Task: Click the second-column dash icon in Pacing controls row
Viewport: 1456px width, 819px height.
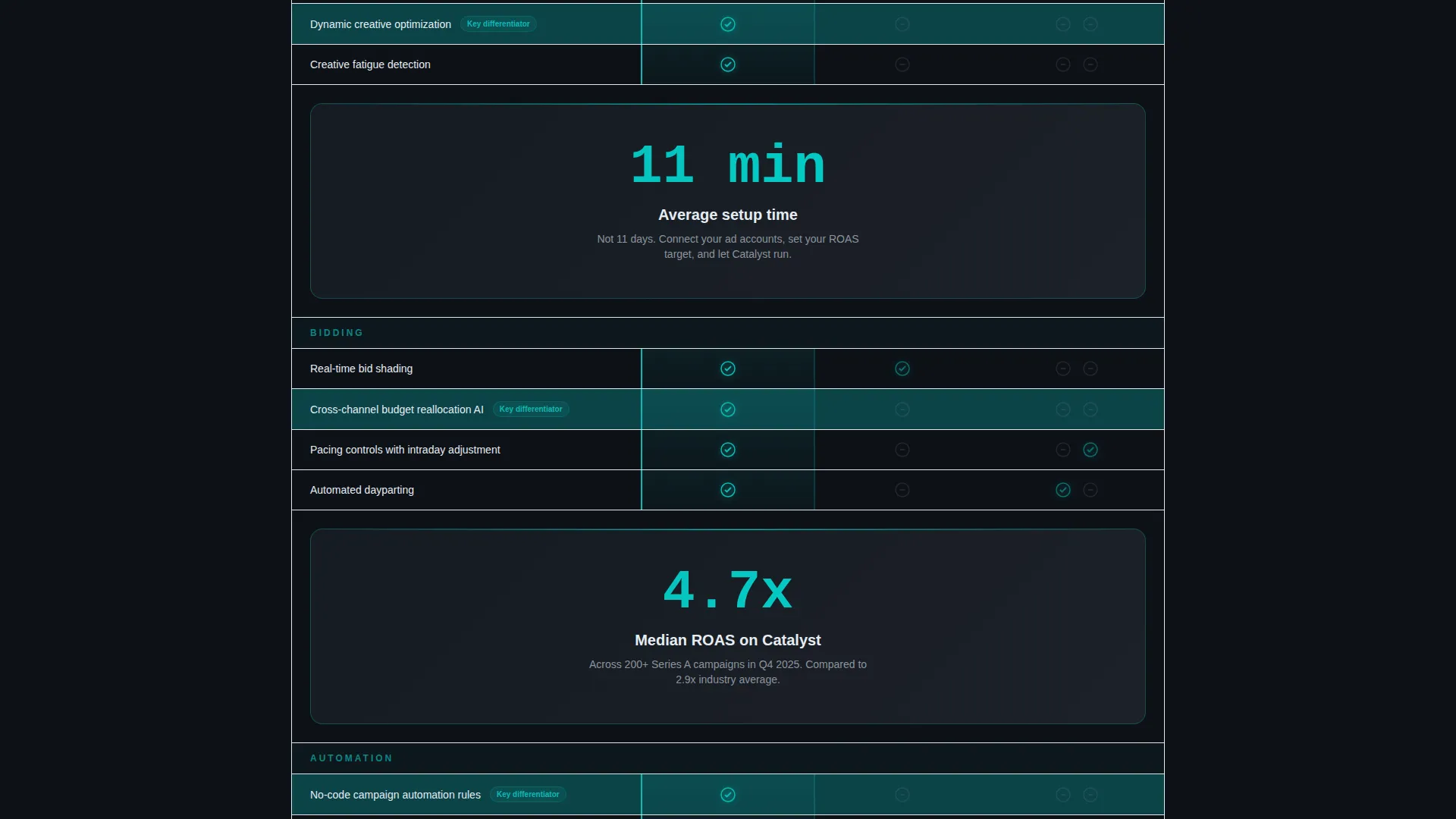Action: click(902, 450)
